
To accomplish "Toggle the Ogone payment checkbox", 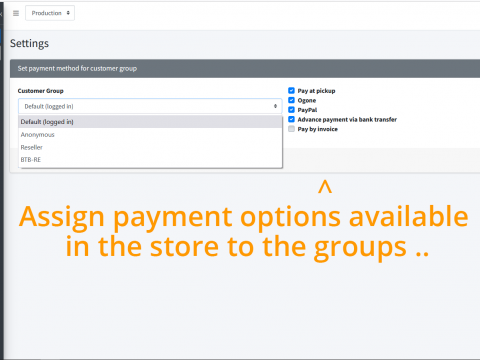I will 291,100.
